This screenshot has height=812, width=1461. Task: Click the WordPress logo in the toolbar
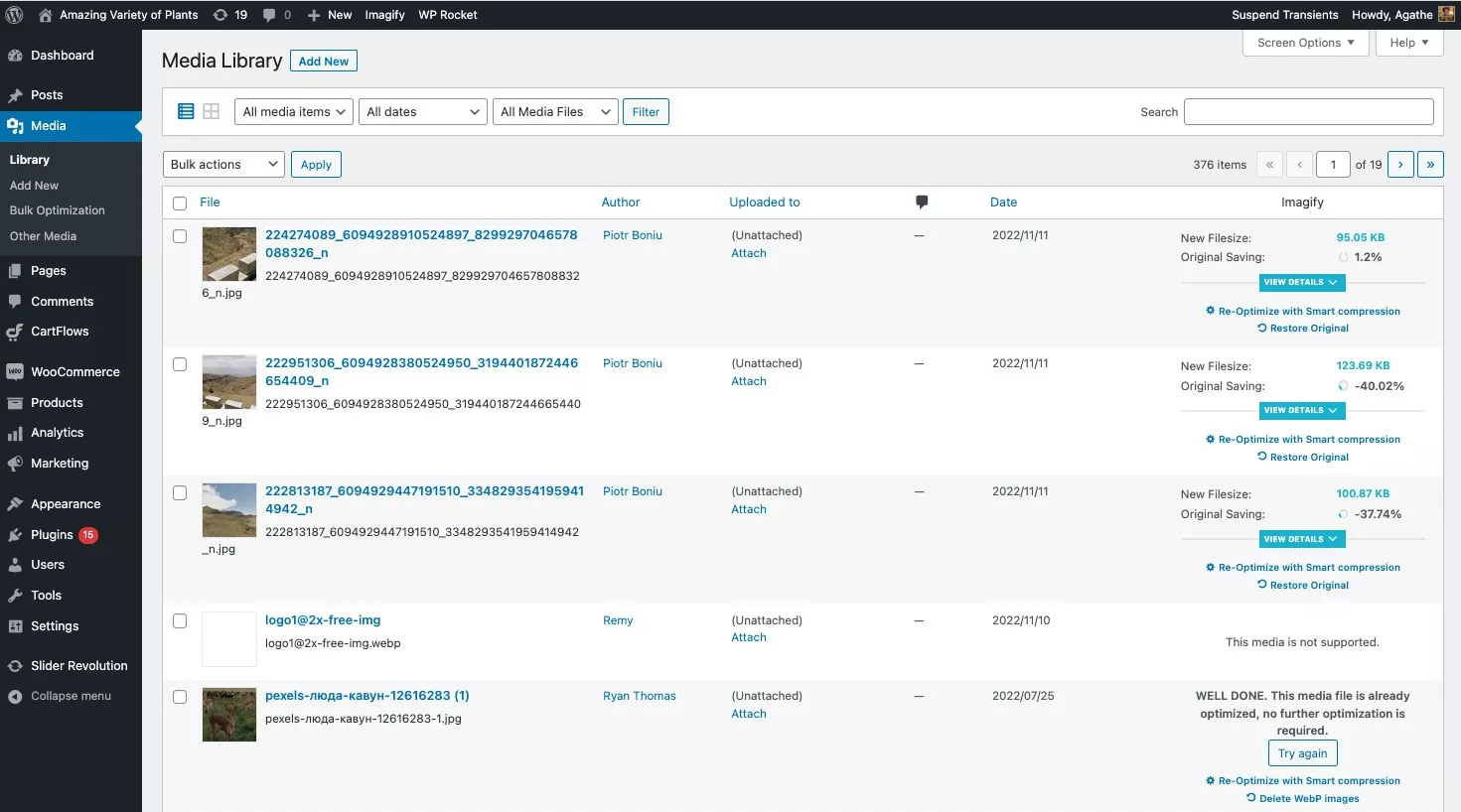tap(13, 14)
